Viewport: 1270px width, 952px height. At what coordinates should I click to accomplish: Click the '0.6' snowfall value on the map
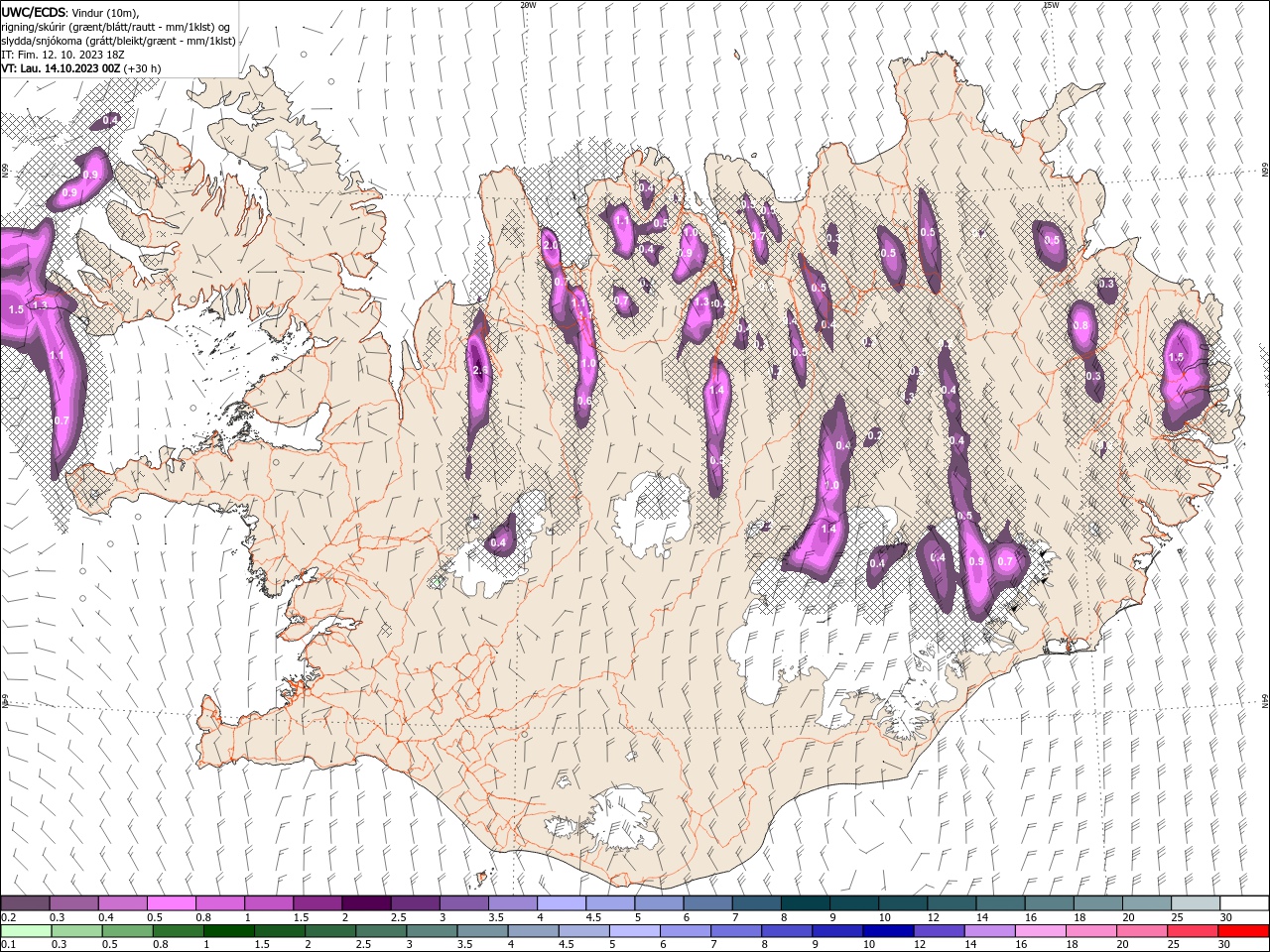(x=584, y=401)
